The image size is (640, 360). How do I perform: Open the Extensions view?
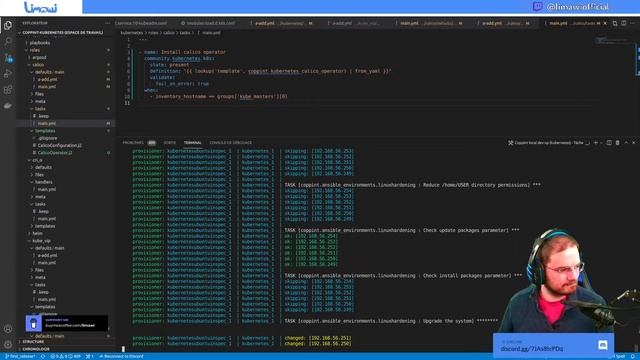click(x=8, y=89)
